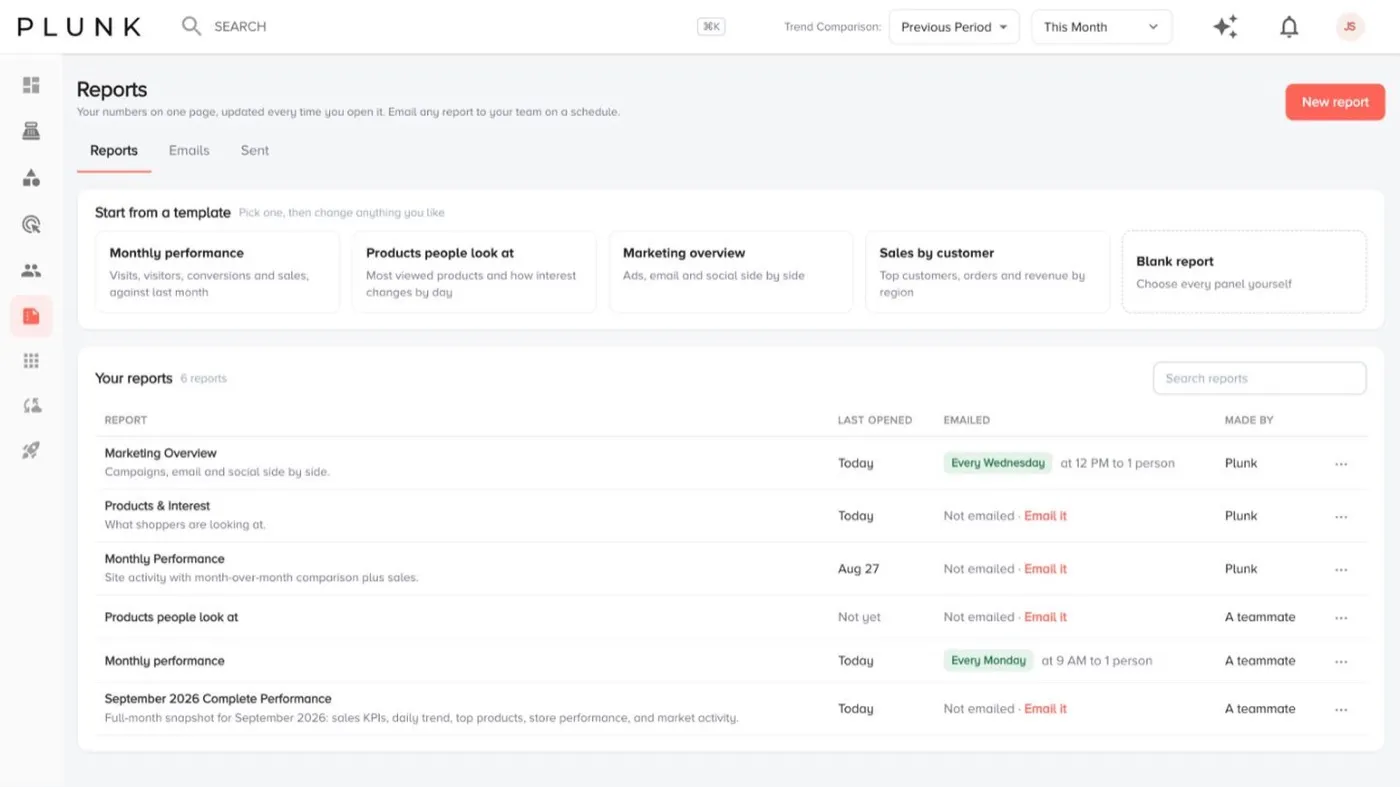Click Email it for Monthly Performance Aug 27 row

(x=1045, y=569)
